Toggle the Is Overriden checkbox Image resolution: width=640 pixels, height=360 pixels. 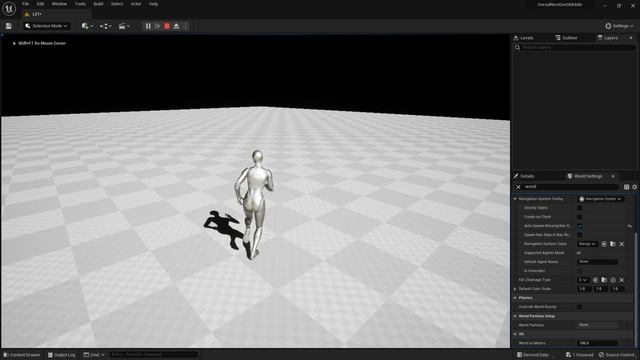580,271
